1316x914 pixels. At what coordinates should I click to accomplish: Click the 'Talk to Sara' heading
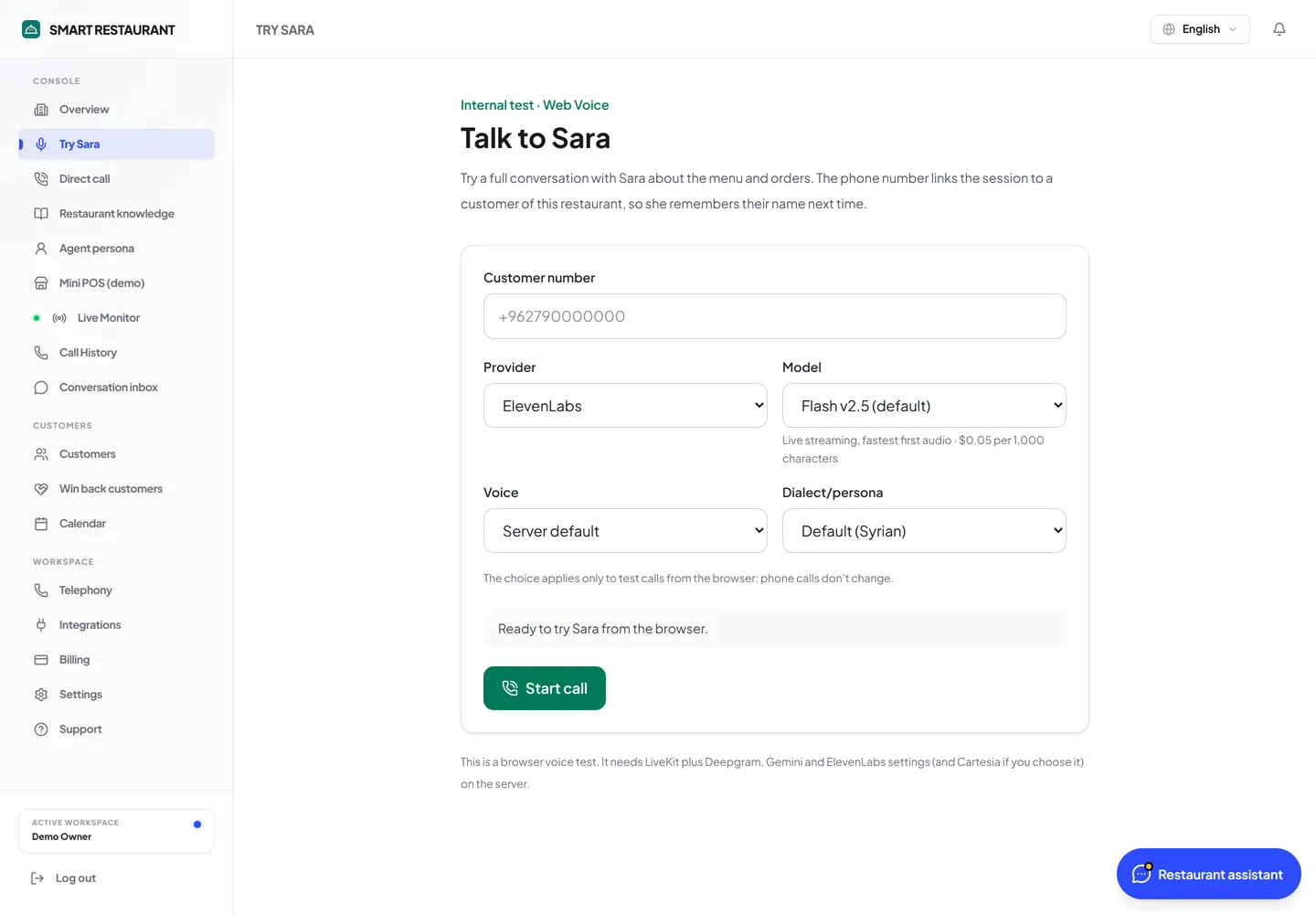pyautogui.click(x=536, y=138)
